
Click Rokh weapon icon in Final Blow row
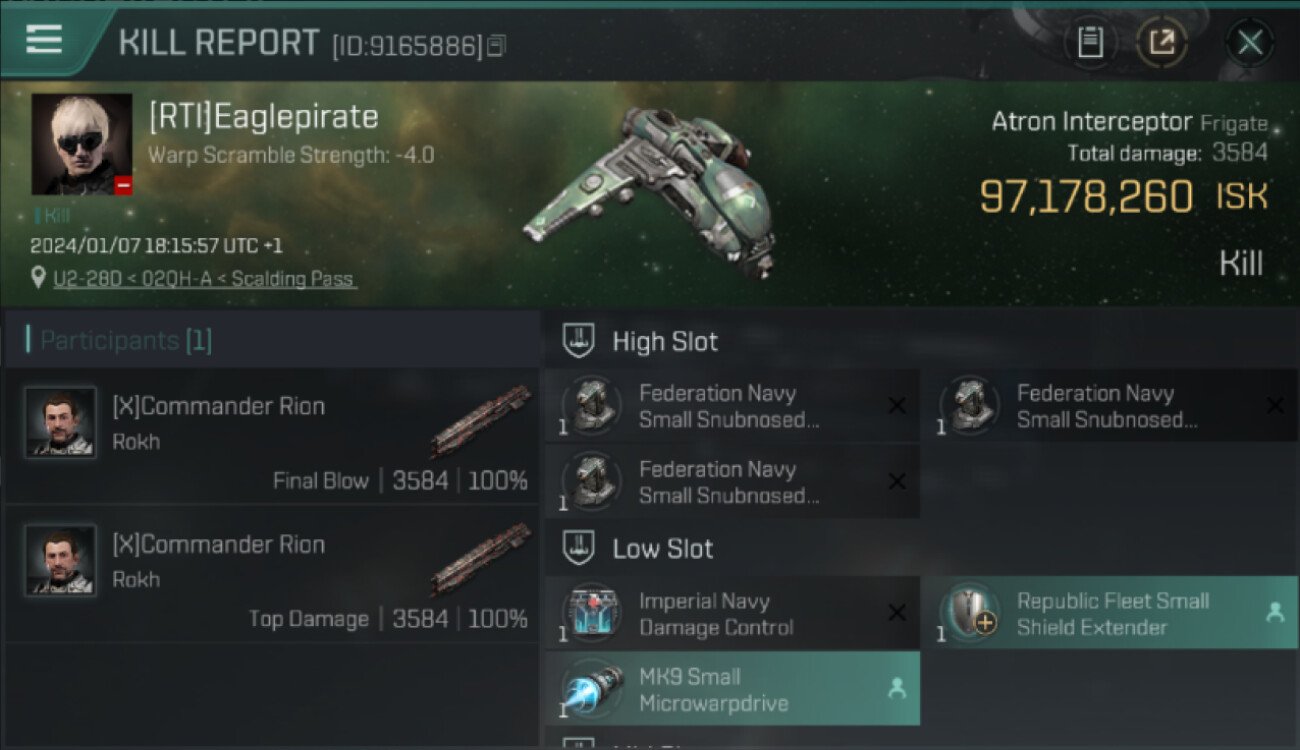point(481,420)
